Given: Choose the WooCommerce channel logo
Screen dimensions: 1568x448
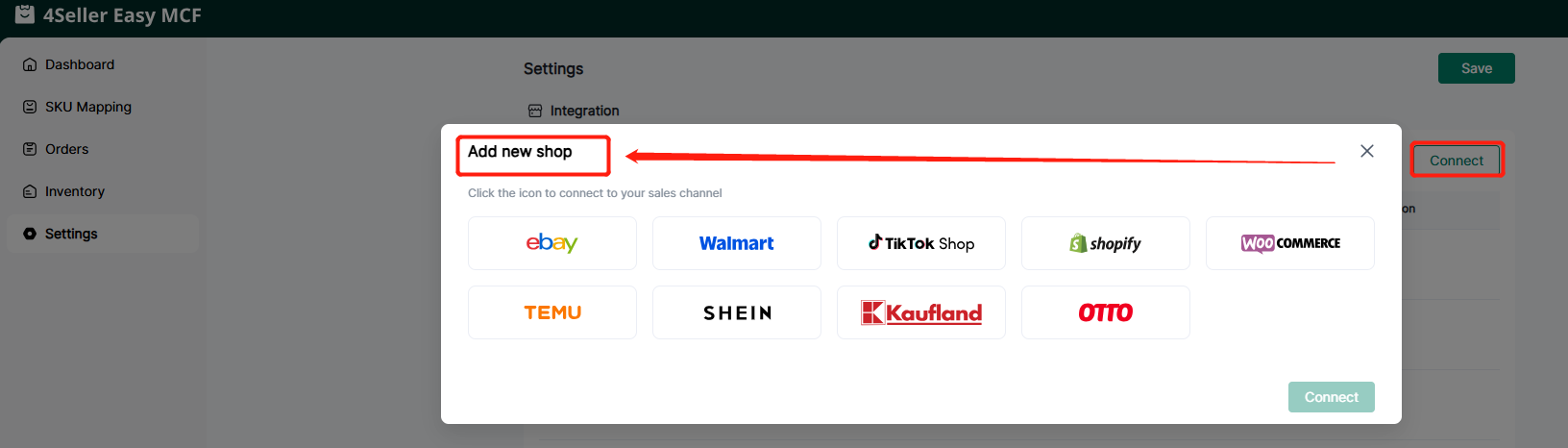Looking at the screenshot, I should click(1289, 243).
